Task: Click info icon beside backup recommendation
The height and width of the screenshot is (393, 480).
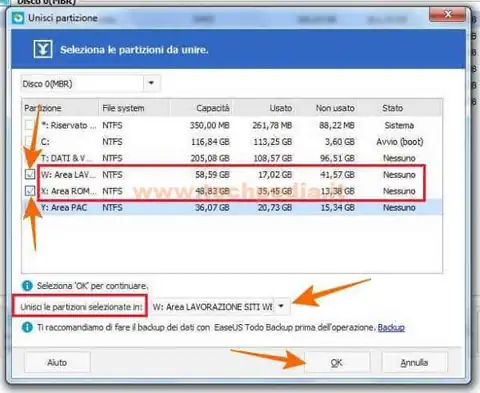Action: tap(27, 327)
